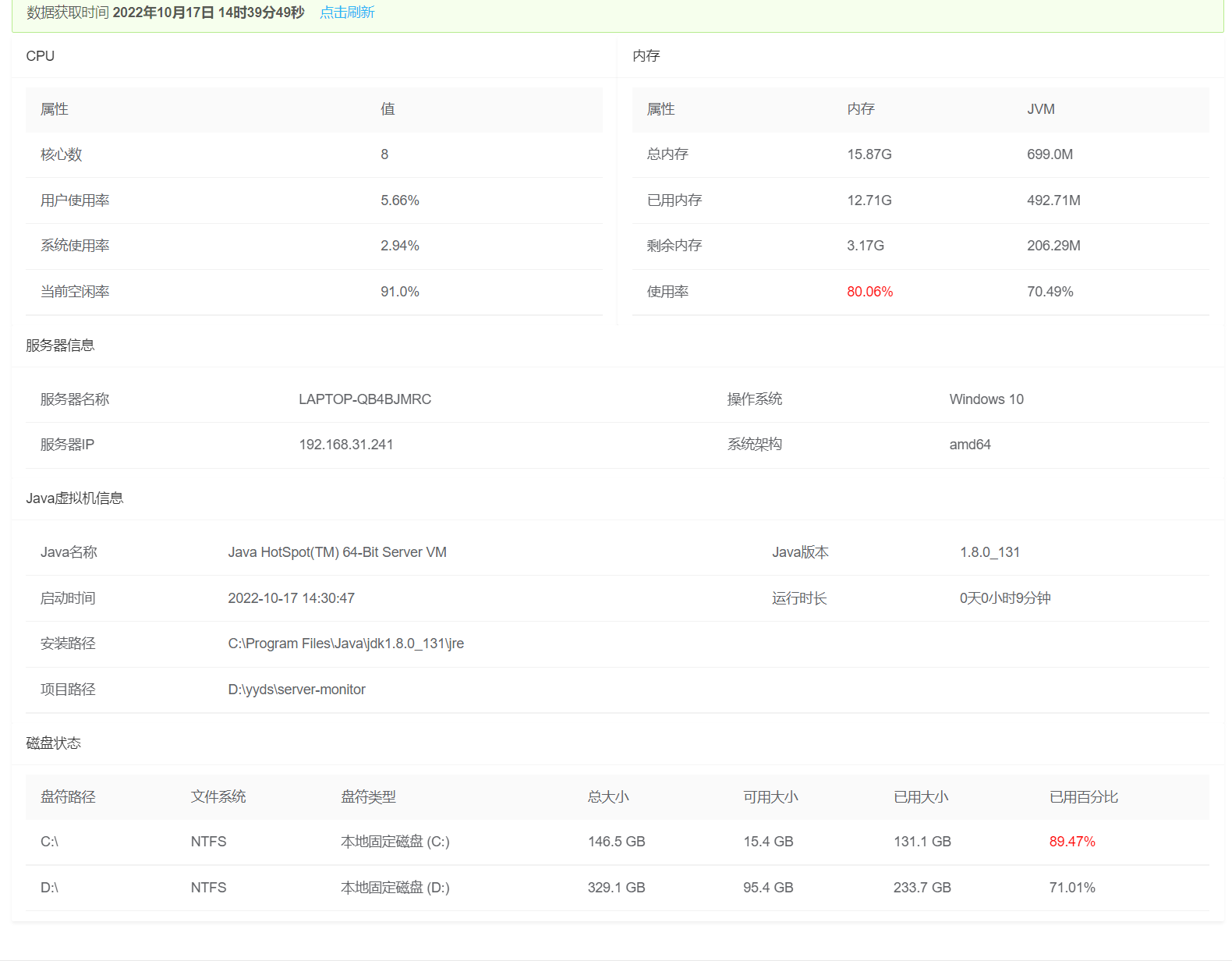Click the Java版本 label
The height and width of the screenshot is (961, 1232).
click(801, 552)
